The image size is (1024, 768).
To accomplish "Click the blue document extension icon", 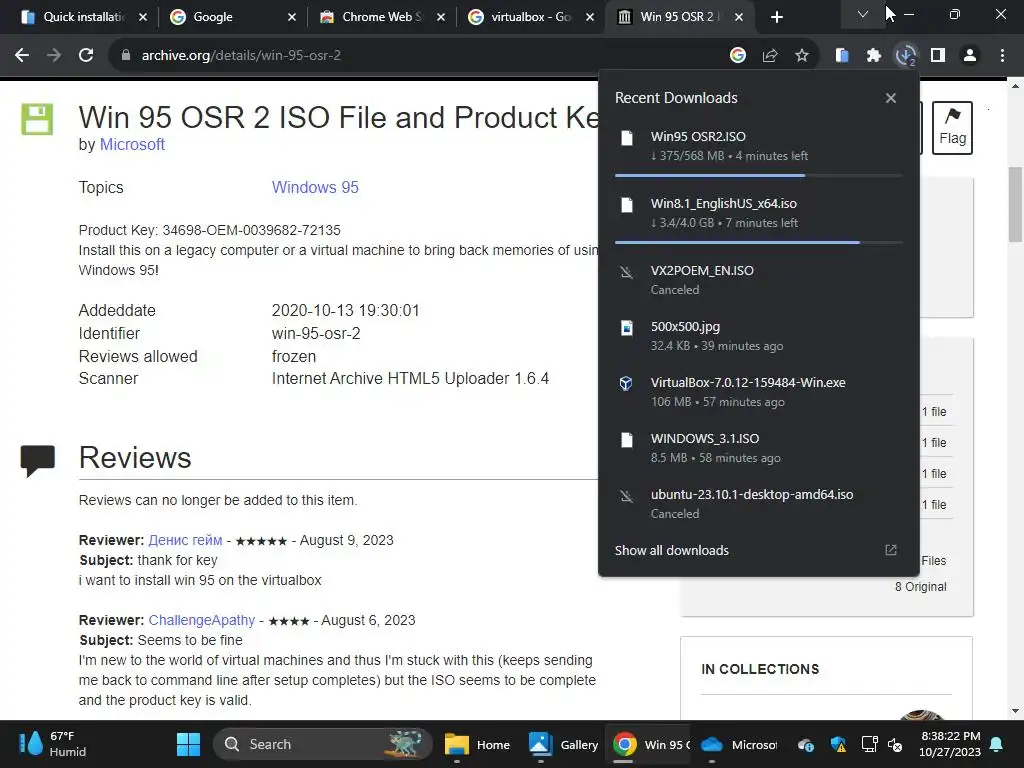I will [842, 56].
